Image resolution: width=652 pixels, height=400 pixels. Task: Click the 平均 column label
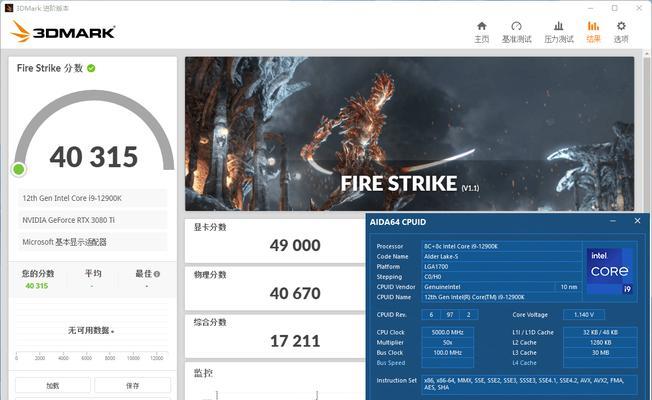tap(93, 274)
